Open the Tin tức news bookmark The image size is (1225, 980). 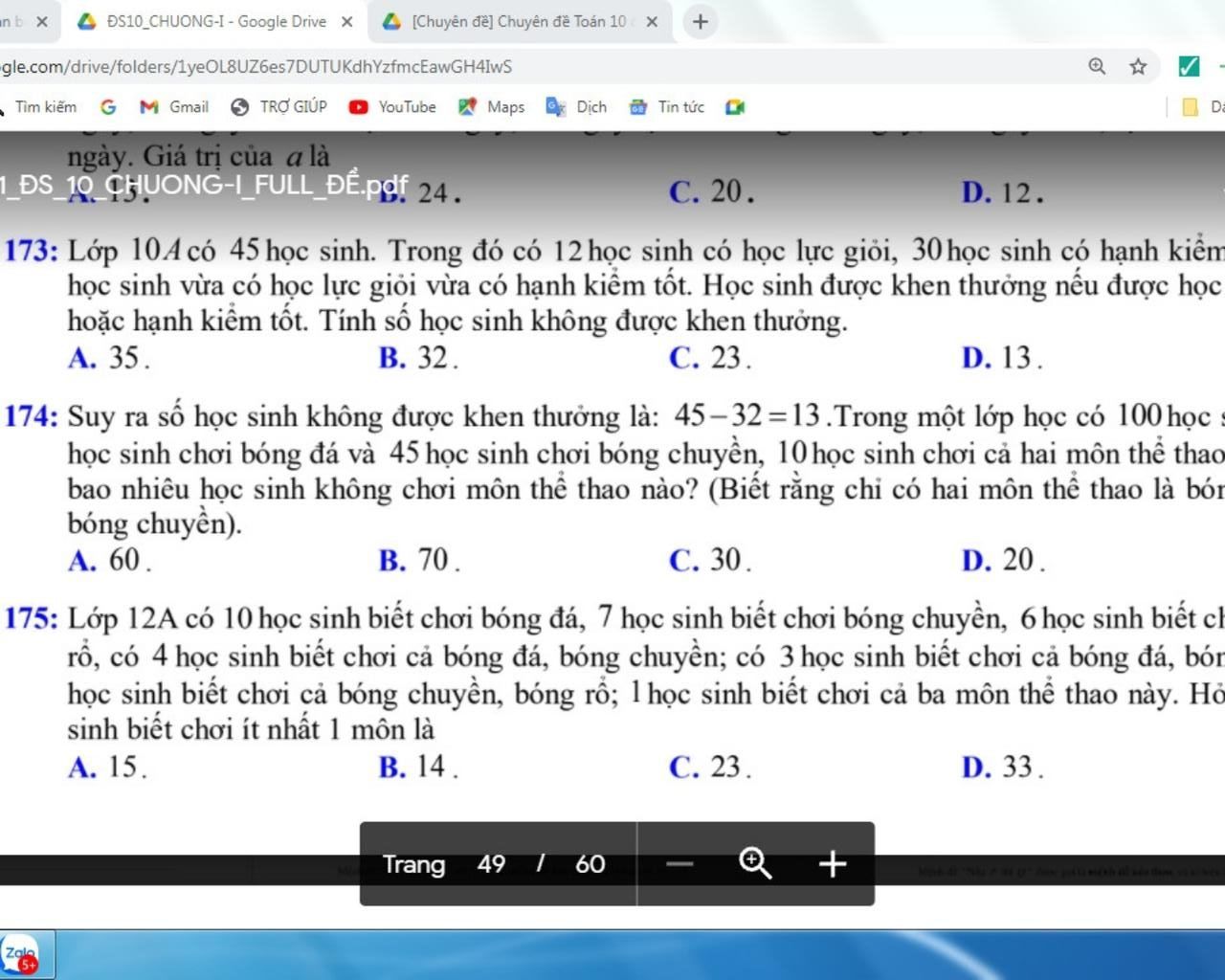click(x=666, y=106)
